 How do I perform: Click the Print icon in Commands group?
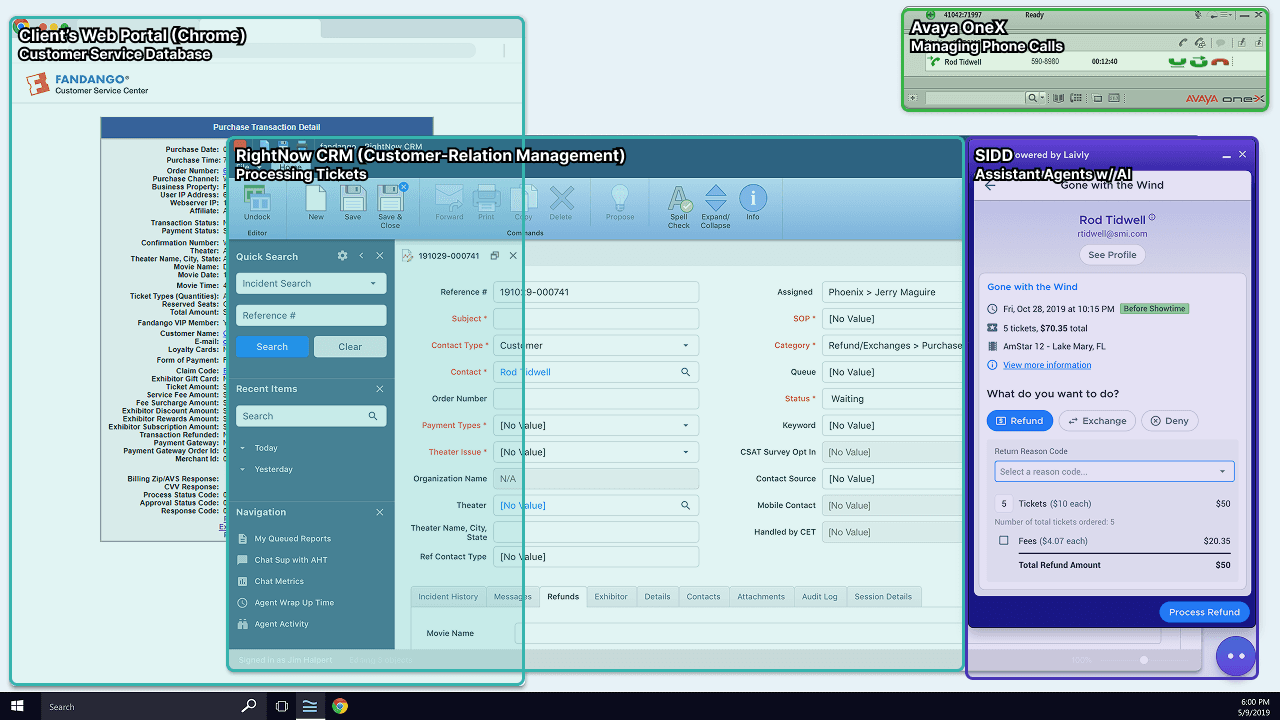pyautogui.click(x=487, y=198)
